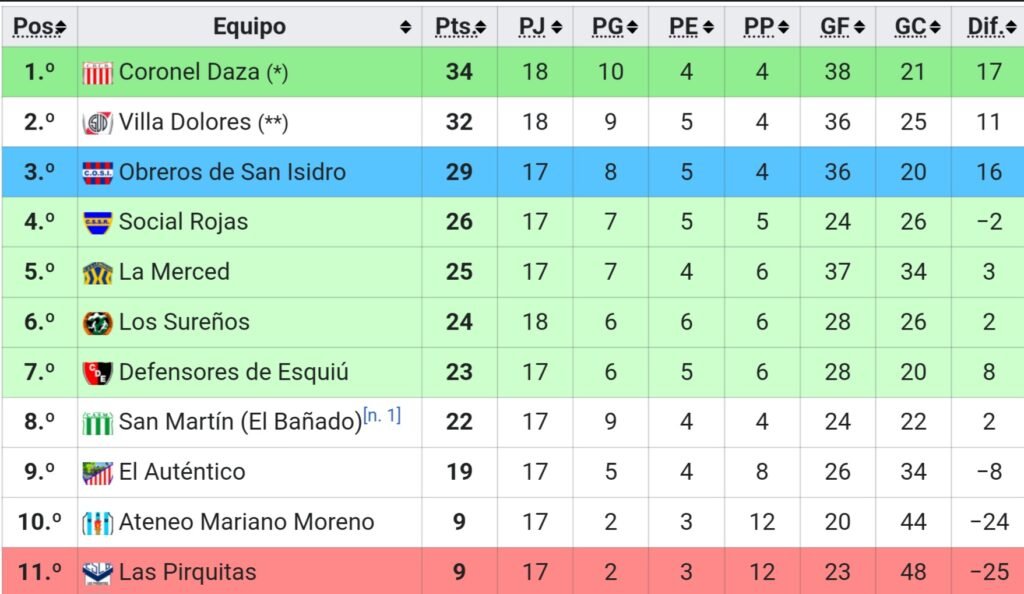Click the San Martín team crest
The image size is (1024, 594).
pos(97,423)
